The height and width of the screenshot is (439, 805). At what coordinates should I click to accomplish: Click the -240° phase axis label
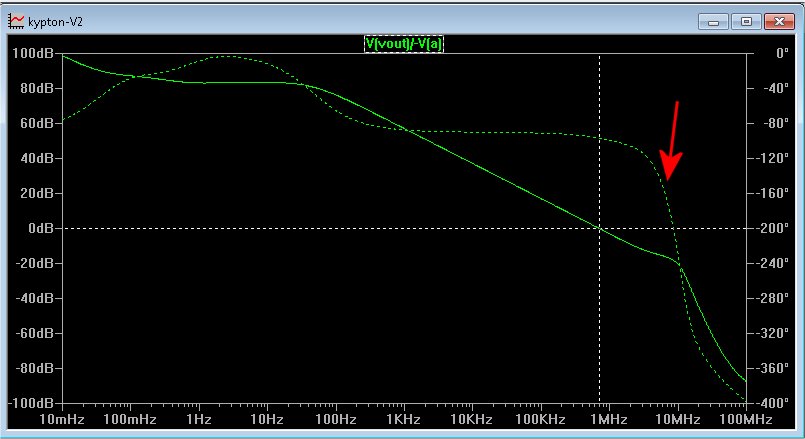pyautogui.click(x=772, y=263)
